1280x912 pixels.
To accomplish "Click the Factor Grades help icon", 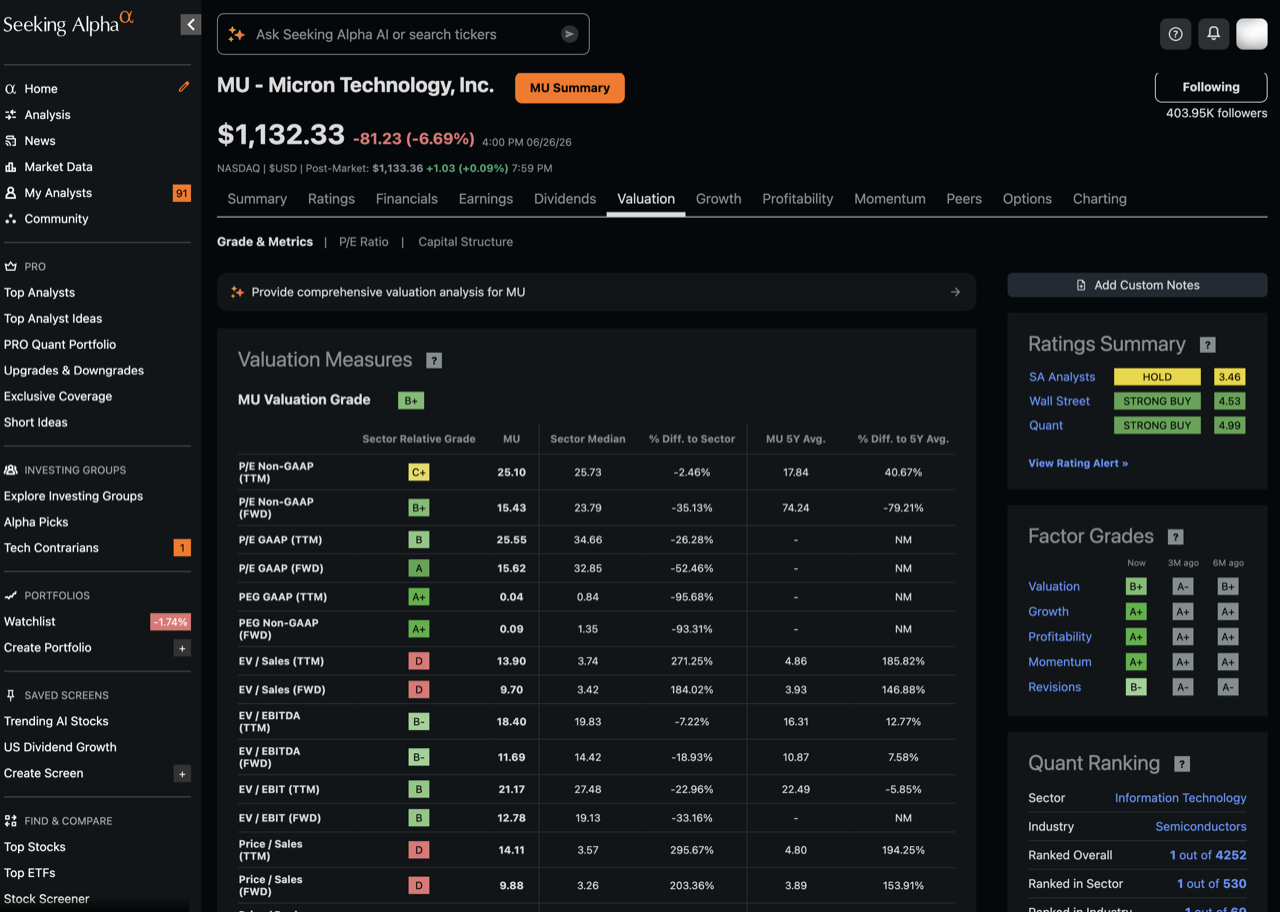I will click(x=1176, y=537).
